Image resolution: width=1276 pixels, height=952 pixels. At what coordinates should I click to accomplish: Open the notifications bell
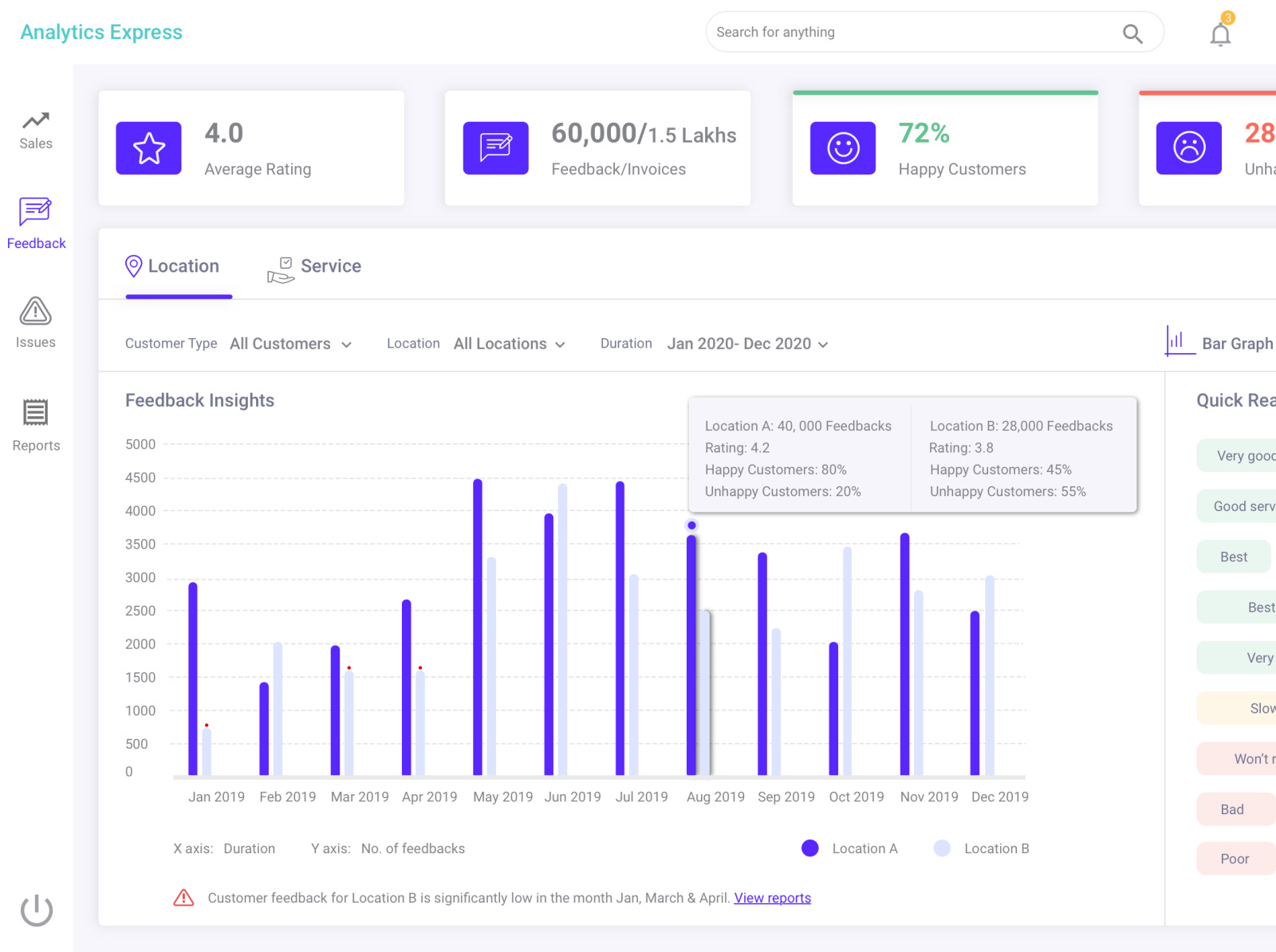[x=1219, y=33]
